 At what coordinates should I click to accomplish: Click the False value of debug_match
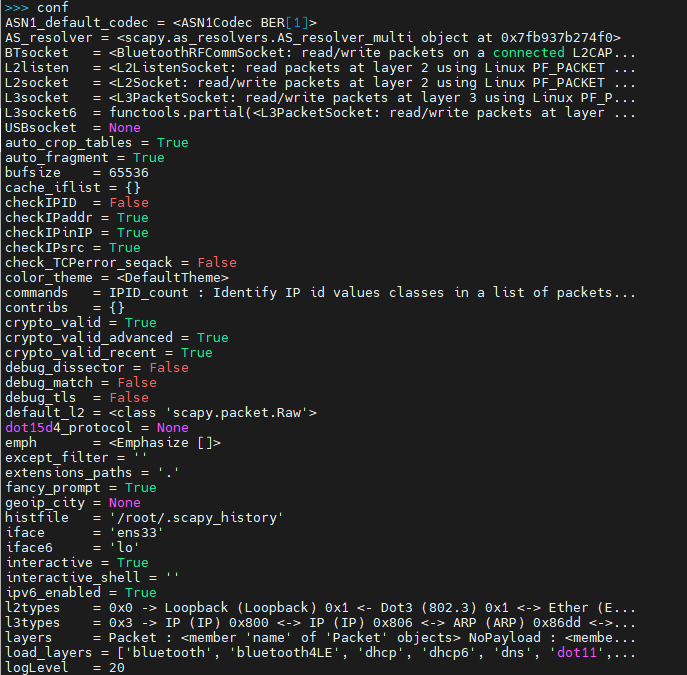tap(137, 383)
